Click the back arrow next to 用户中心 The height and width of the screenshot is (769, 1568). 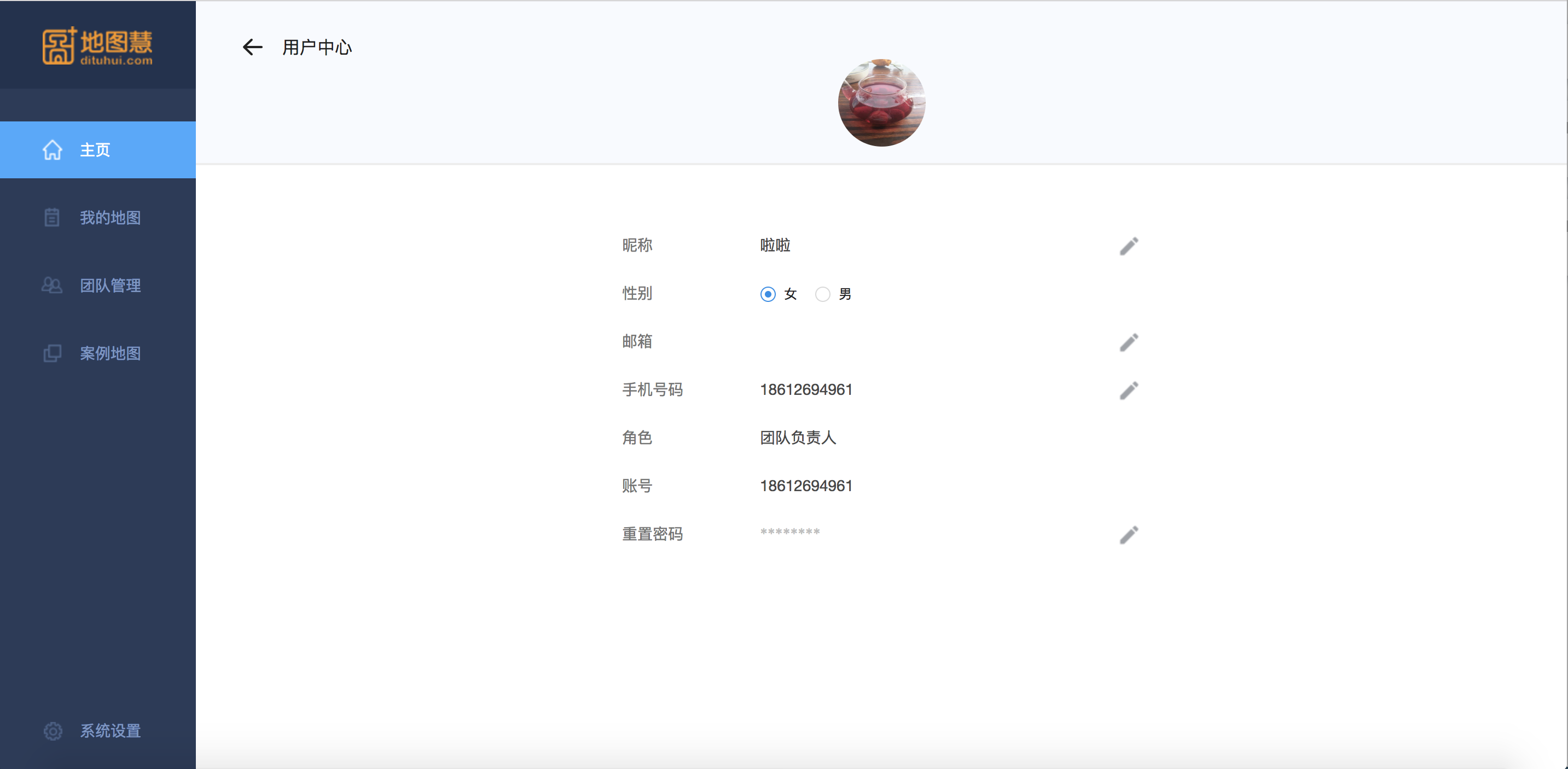[x=253, y=48]
